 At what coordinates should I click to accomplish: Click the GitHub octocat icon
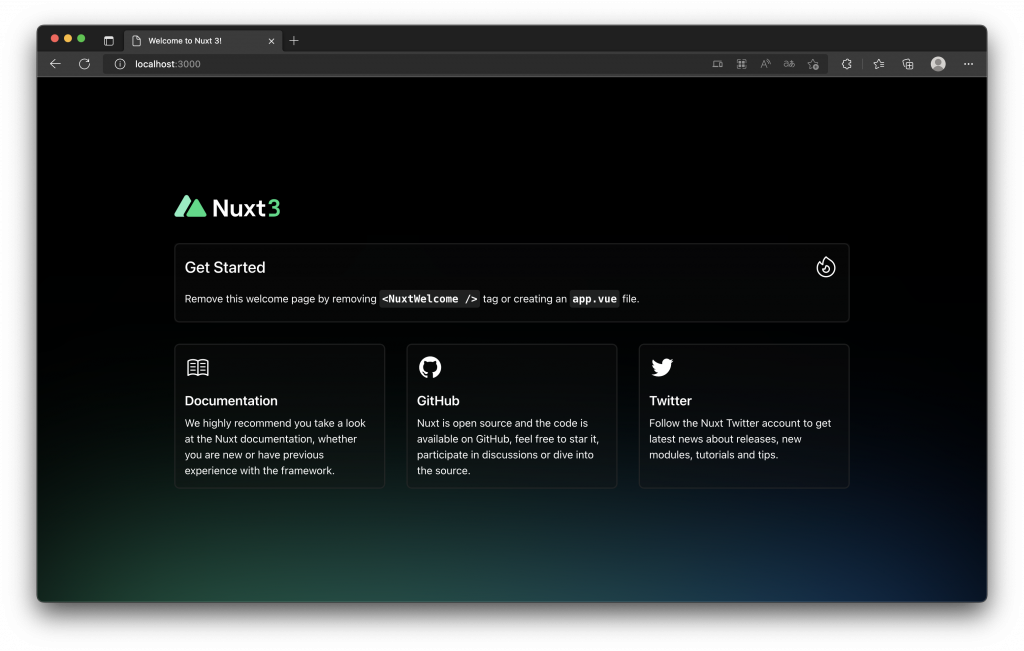click(x=430, y=368)
